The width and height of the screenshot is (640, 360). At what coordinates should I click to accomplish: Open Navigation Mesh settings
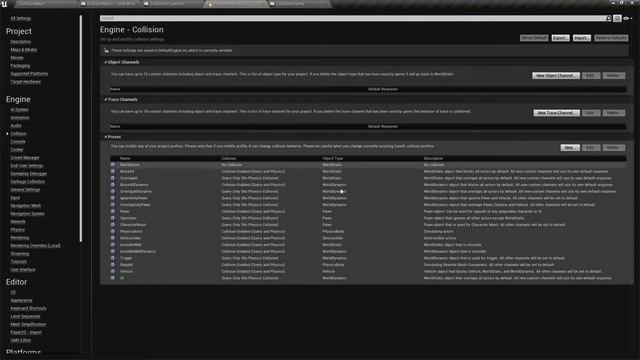26,206
